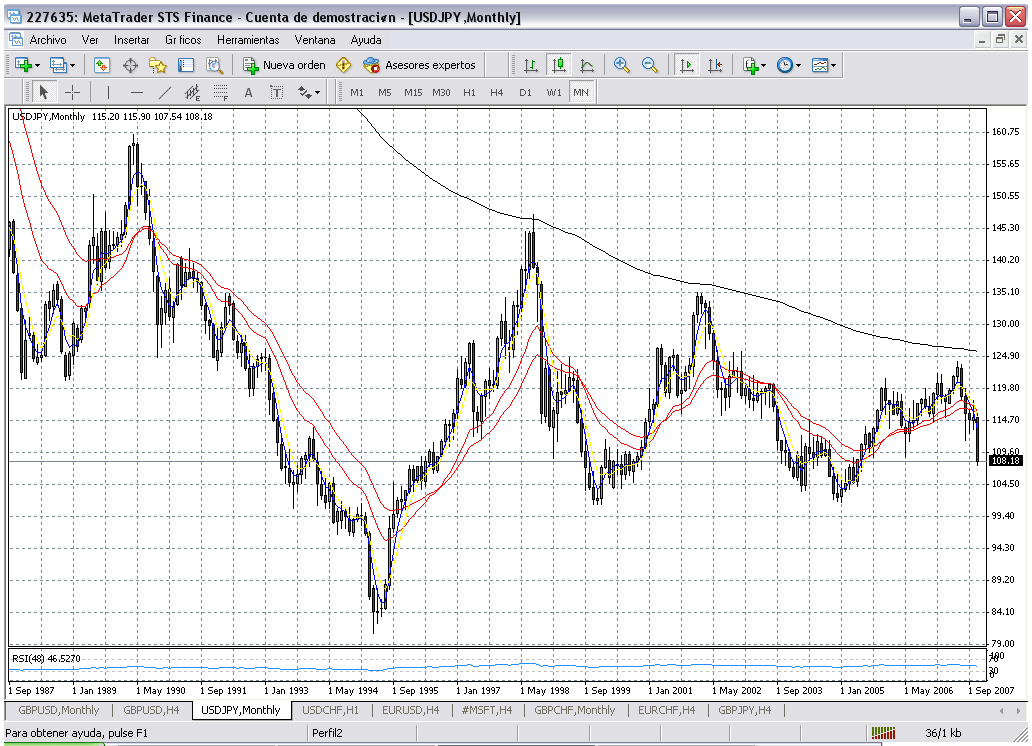This screenshot has width=1032, height=746.
Task: Click the zoom out magnifier icon
Action: point(650,65)
